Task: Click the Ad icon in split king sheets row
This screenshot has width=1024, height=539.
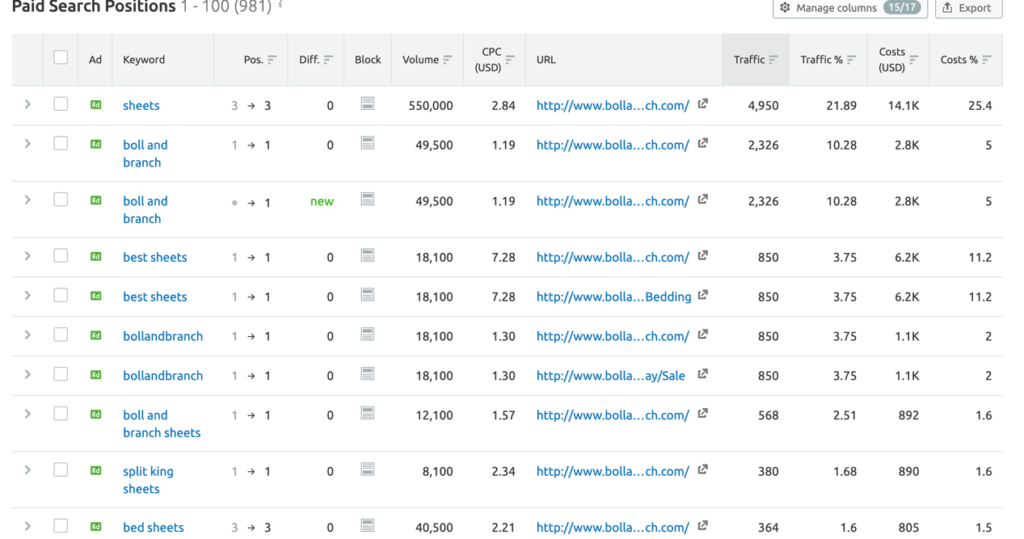Action: pyautogui.click(x=95, y=470)
